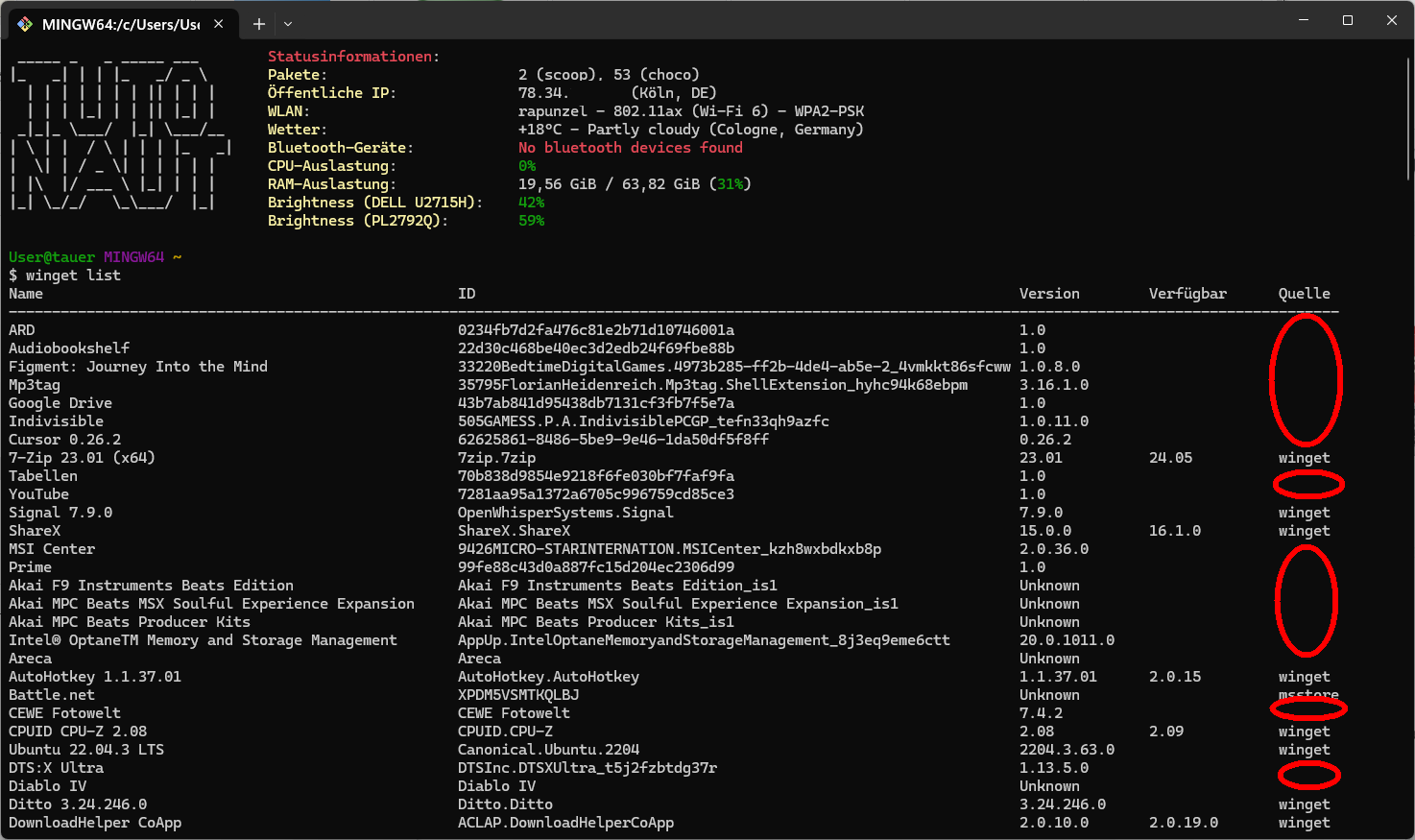
Task: Click the 'Statusinformationen:' heading
Action: pos(353,57)
